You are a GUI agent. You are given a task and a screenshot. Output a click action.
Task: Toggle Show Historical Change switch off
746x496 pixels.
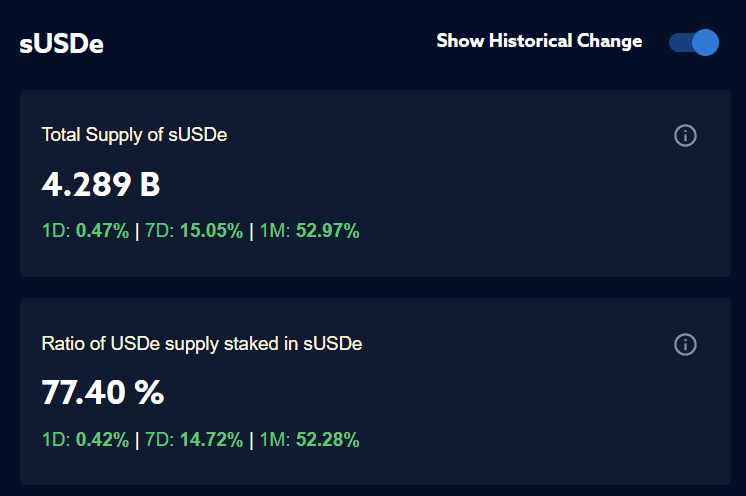click(694, 42)
